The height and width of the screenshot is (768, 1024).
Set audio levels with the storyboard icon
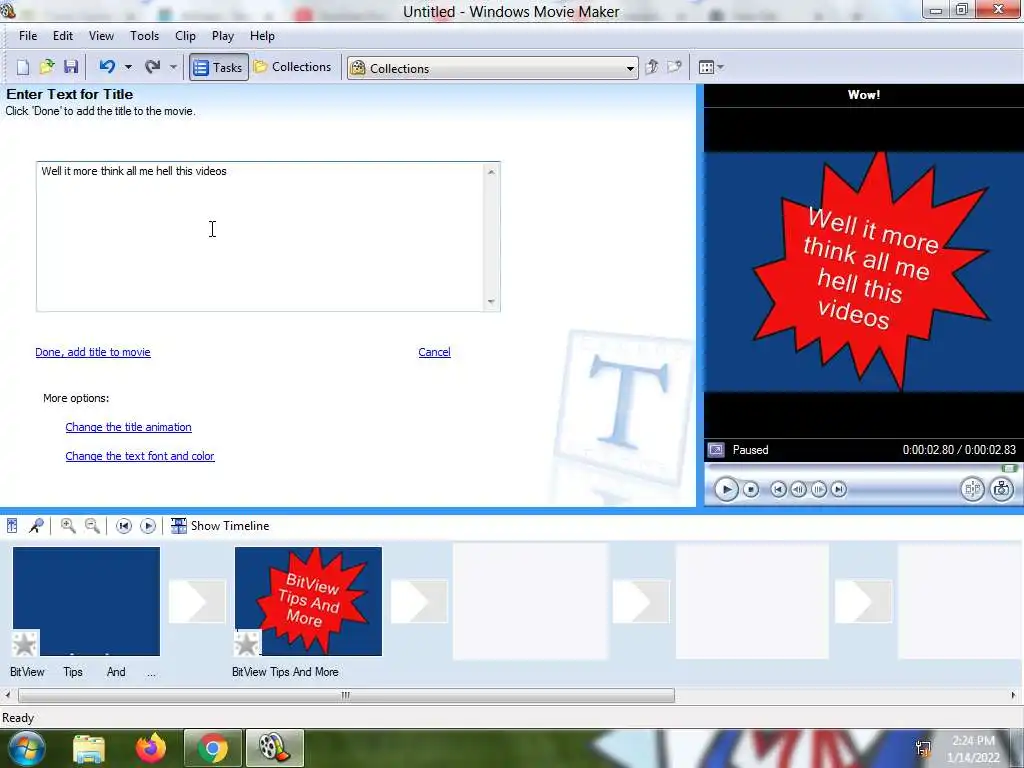pyautogui.click(x=12, y=526)
